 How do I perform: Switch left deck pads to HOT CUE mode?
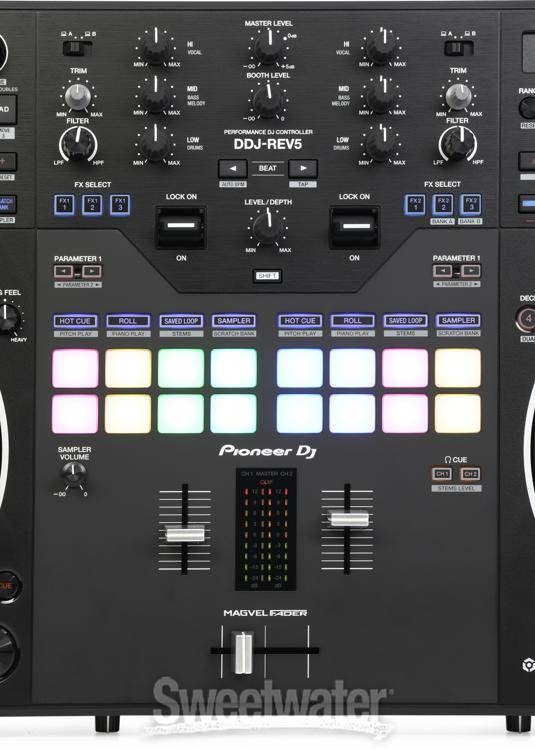tap(75, 321)
